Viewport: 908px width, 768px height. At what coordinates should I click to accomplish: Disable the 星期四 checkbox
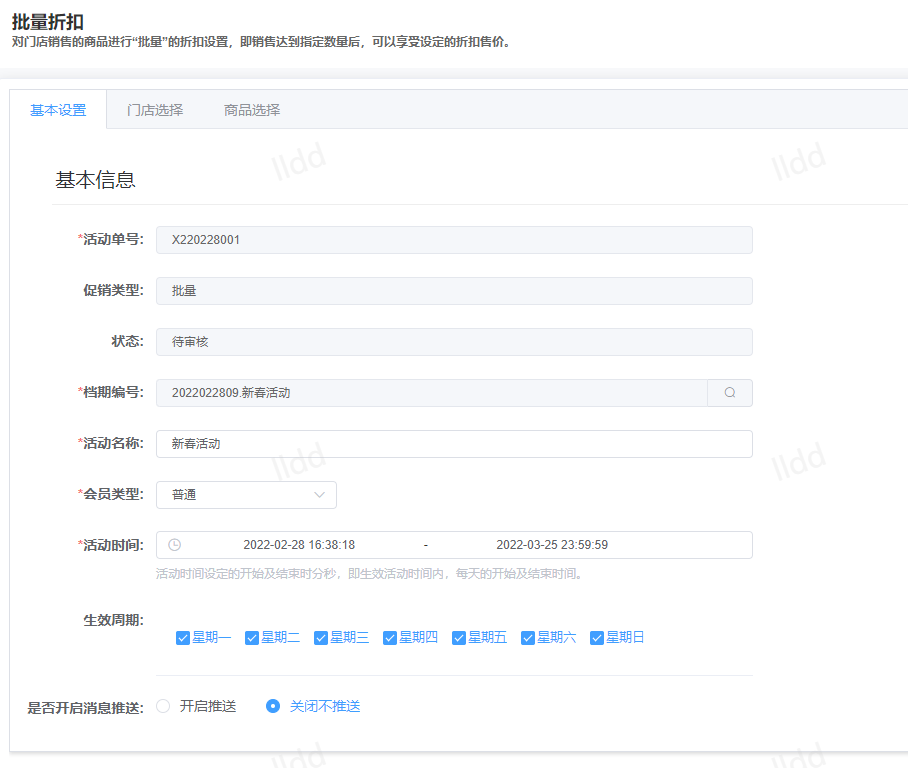tap(390, 638)
